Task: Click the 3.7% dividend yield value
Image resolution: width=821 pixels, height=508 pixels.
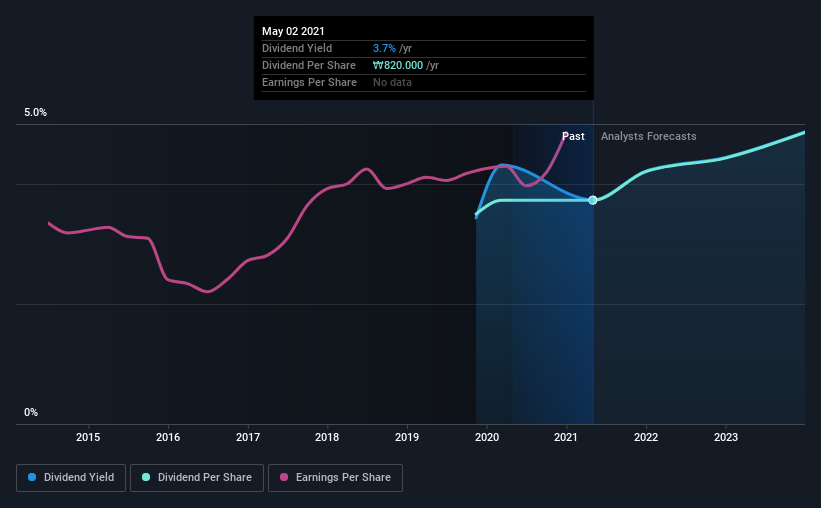Action: tap(384, 48)
